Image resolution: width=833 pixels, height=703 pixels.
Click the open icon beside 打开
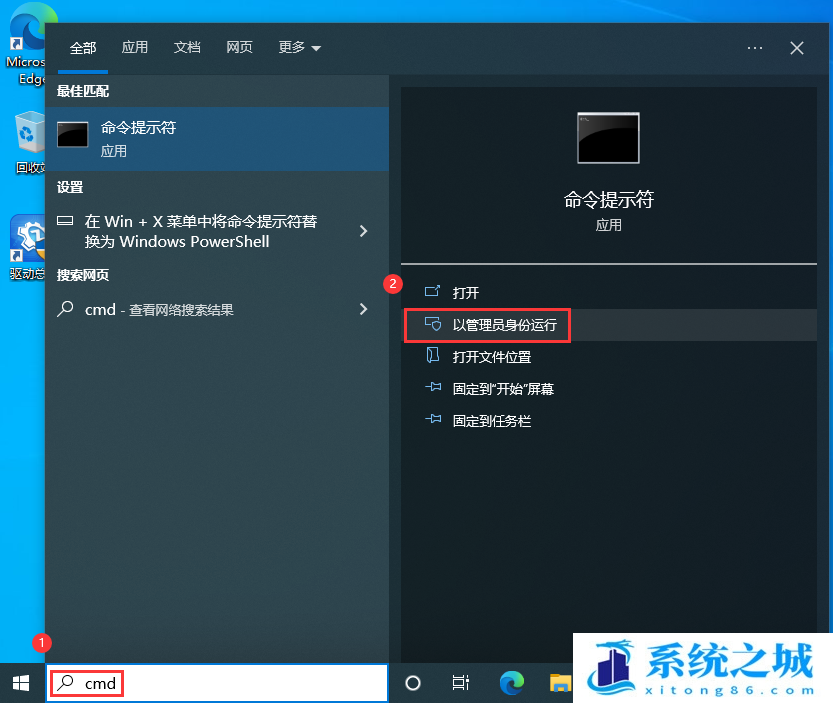[x=432, y=291]
